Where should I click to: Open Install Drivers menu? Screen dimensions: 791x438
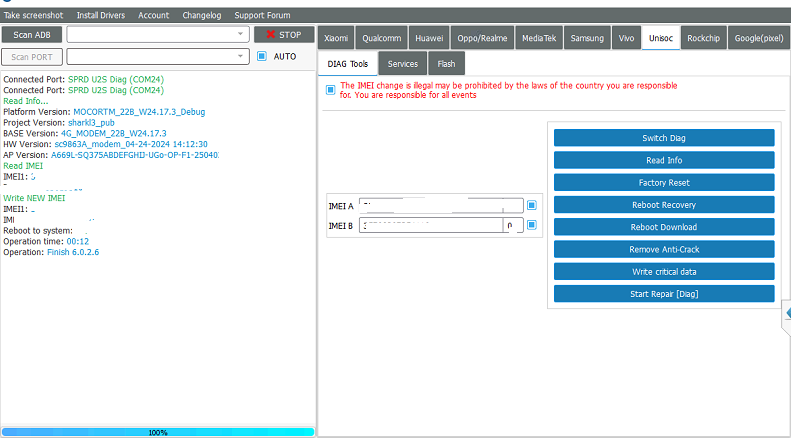[101, 15]
